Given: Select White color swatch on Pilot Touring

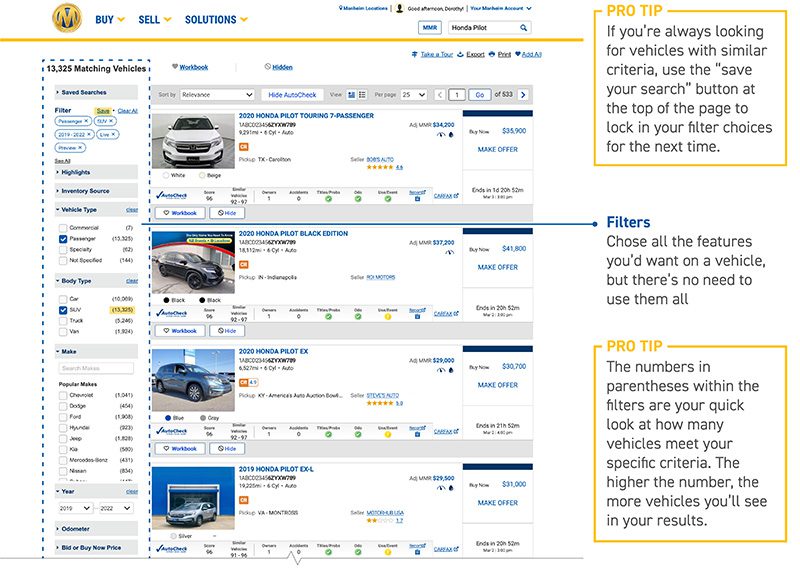Looking at the screenshot, I should [166, 175].
